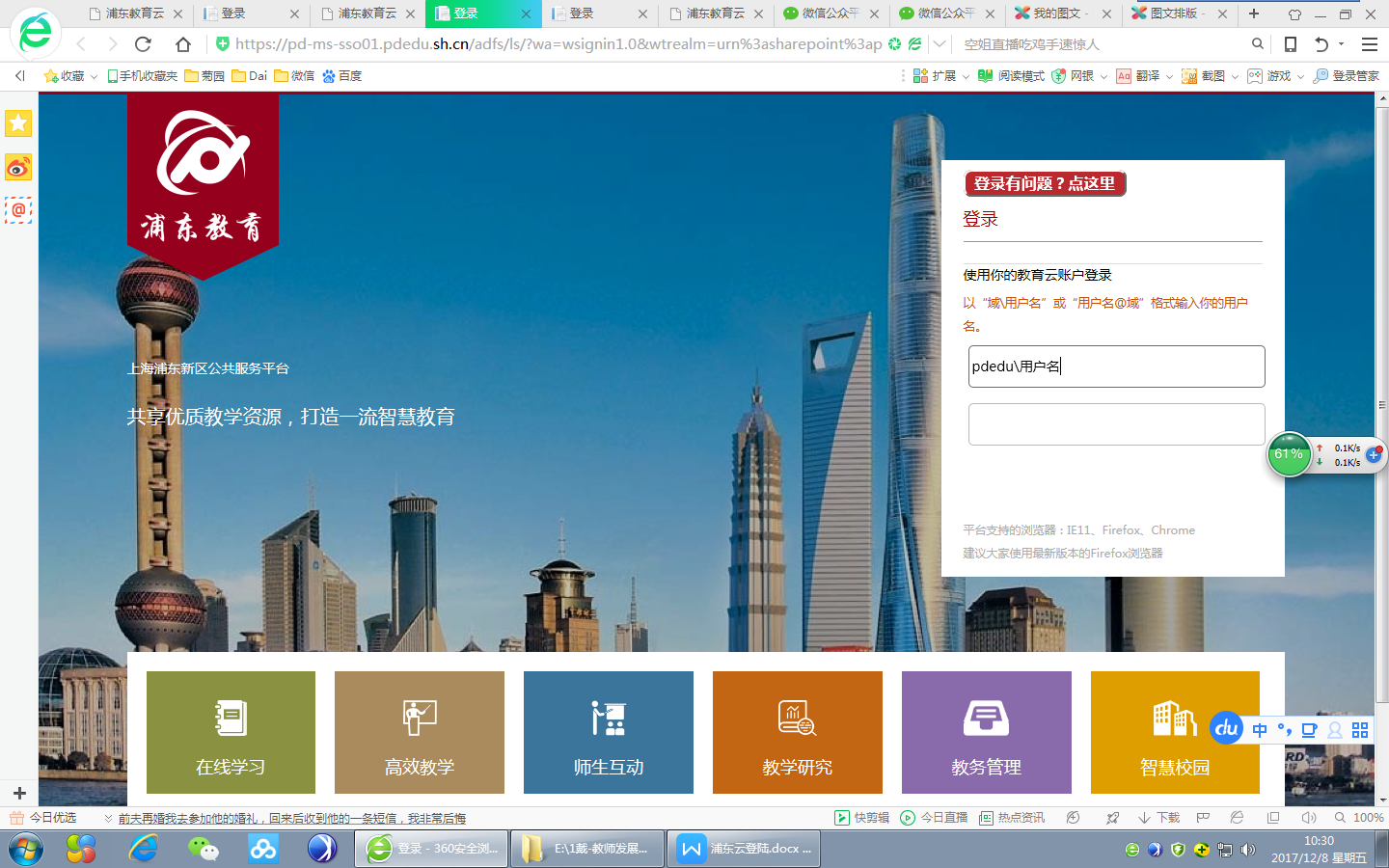Expand the 扩展 extensions dropdown
Viewport: 1389px width, 868px height.
(x=966, y=76)
